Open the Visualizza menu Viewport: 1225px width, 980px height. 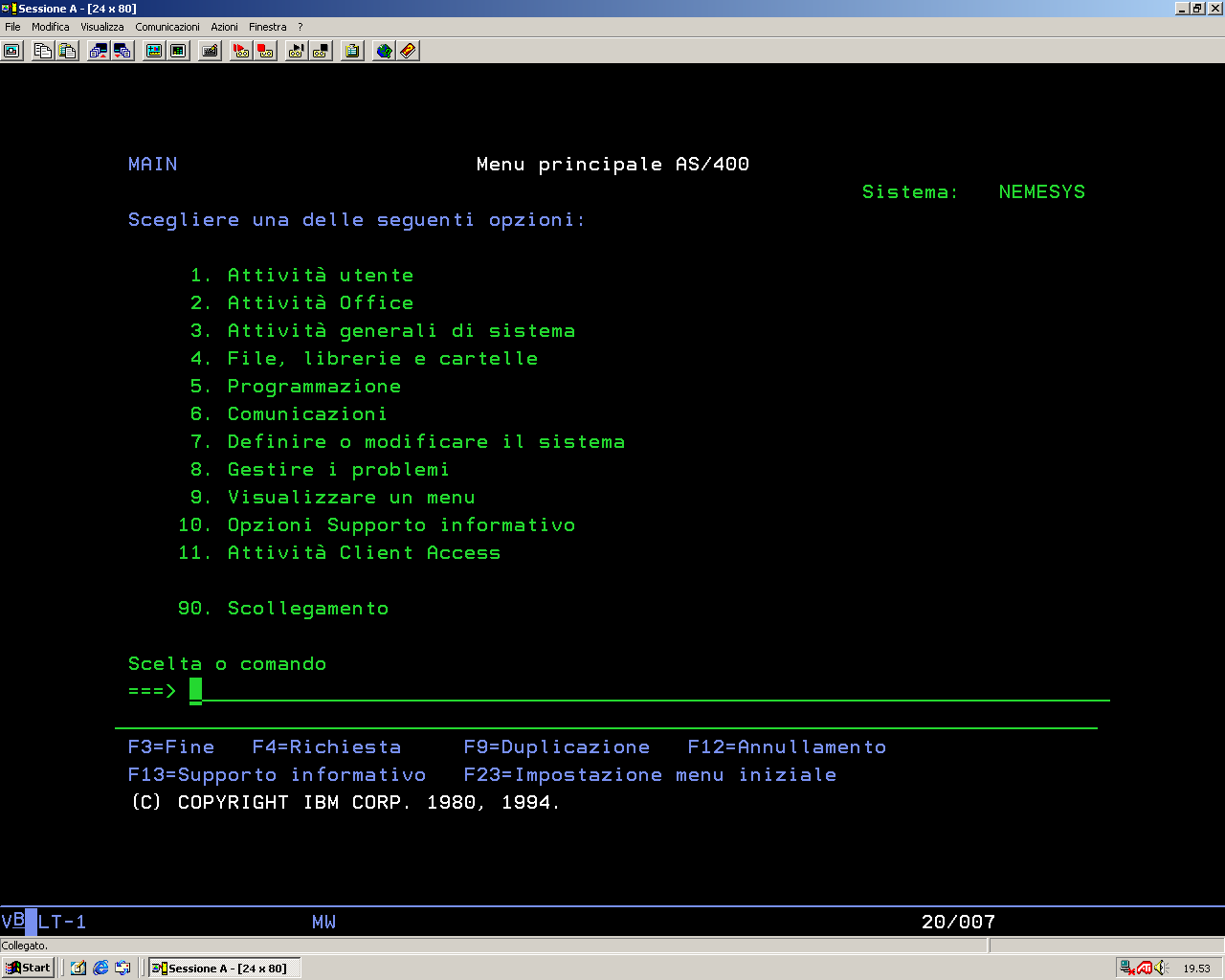[x=102, y=27]
